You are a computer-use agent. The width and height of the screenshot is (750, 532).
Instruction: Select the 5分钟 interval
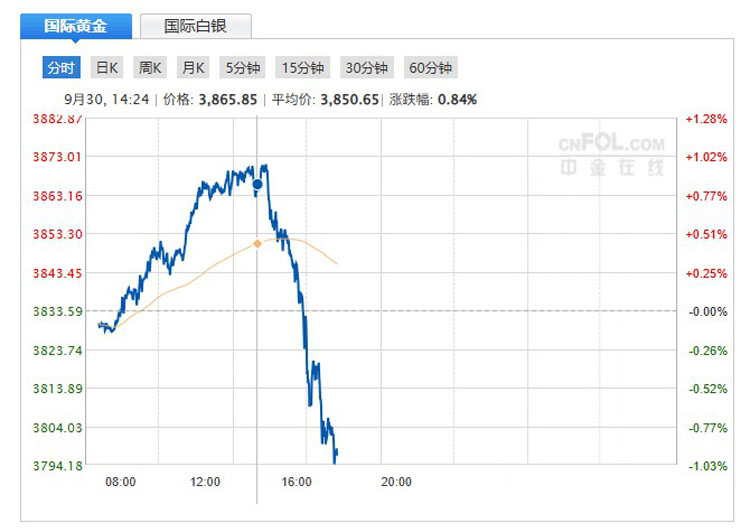point(242,68)
